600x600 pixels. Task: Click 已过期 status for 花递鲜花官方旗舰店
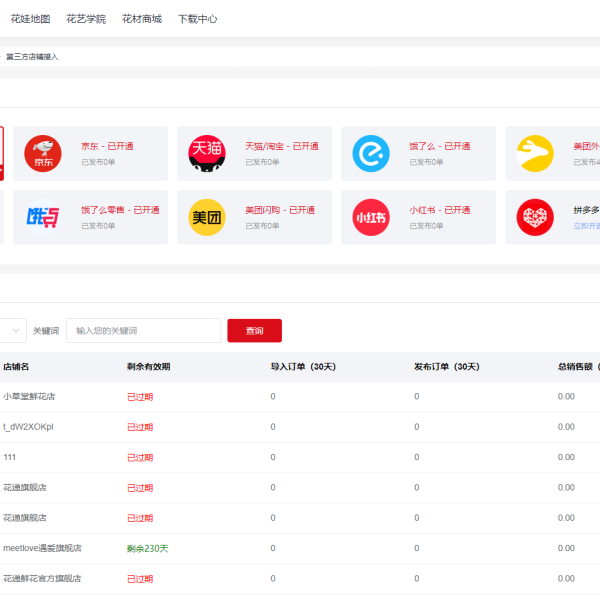pyautogui.click(x=140, y=579)
